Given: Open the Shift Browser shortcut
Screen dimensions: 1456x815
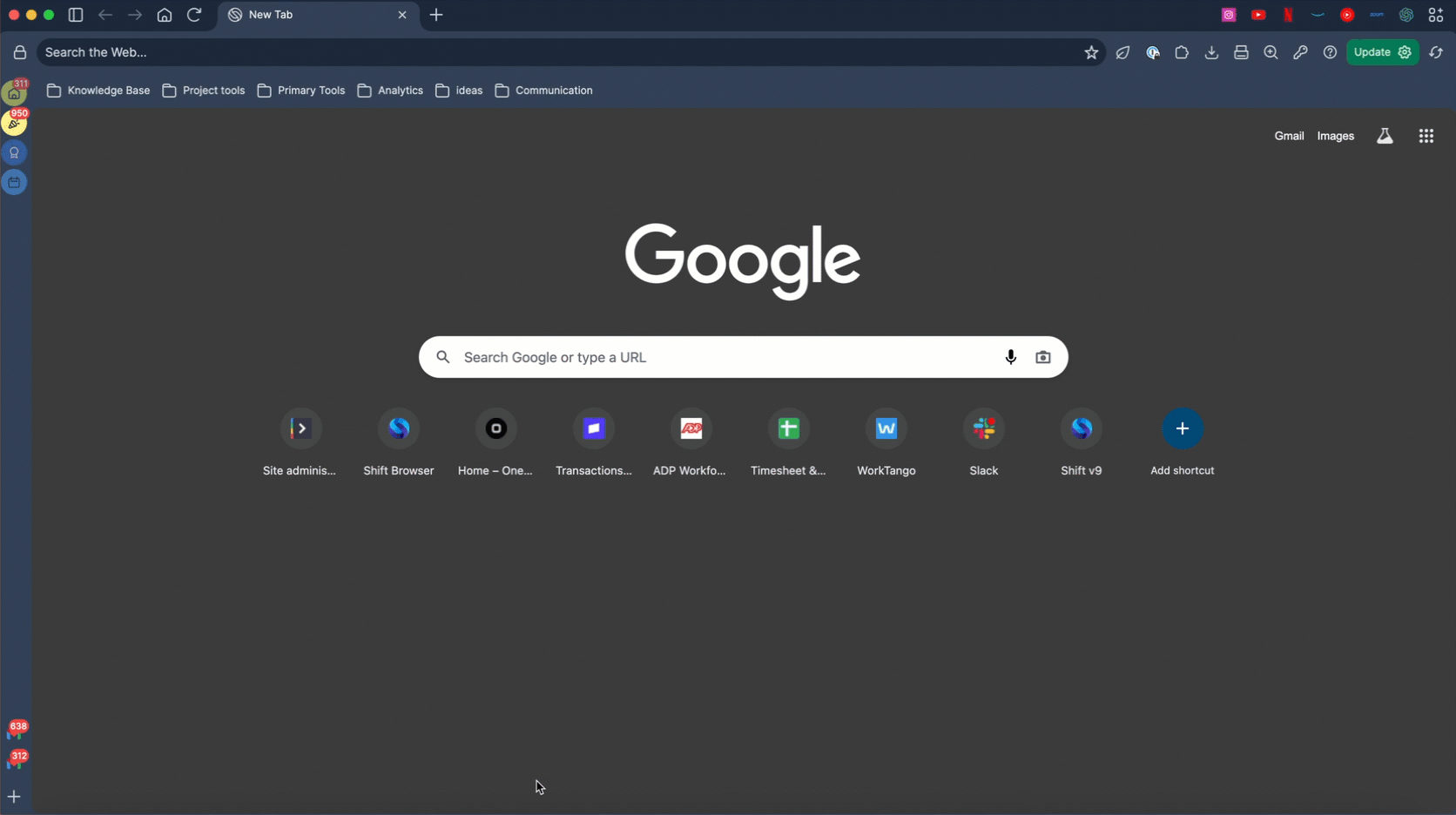Looking at the screenshot, I should 399,443.
